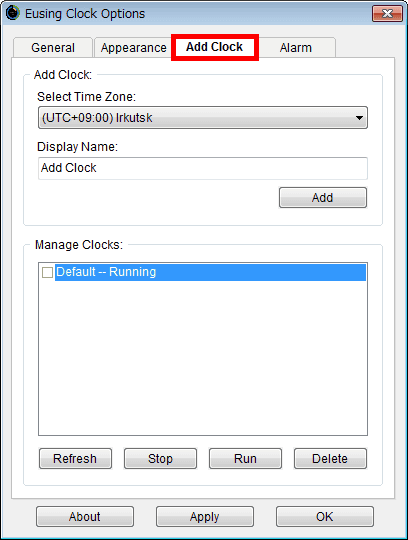Tick the checkbox beside Default clock
This screenshot has height=540, width=408.
(x=47, y=272)
